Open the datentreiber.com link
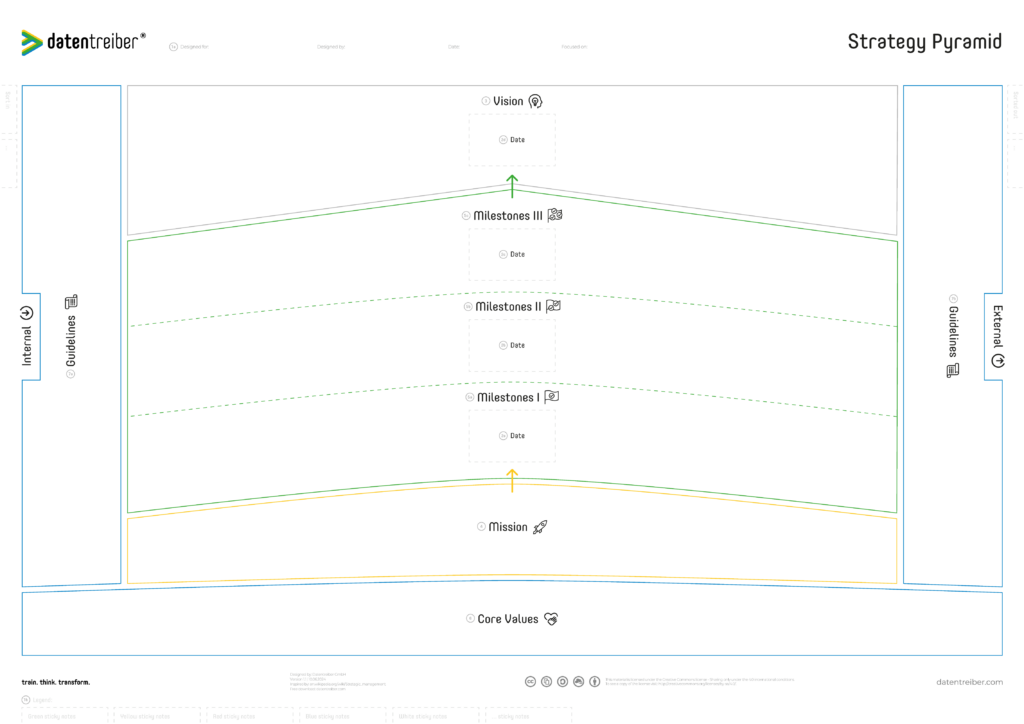The height and width of the screenshot is (724, 1024). point(969,682)
